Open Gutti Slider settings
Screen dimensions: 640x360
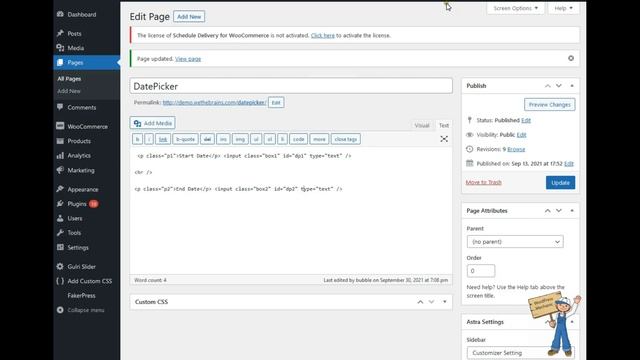click(x=81, y=267)
